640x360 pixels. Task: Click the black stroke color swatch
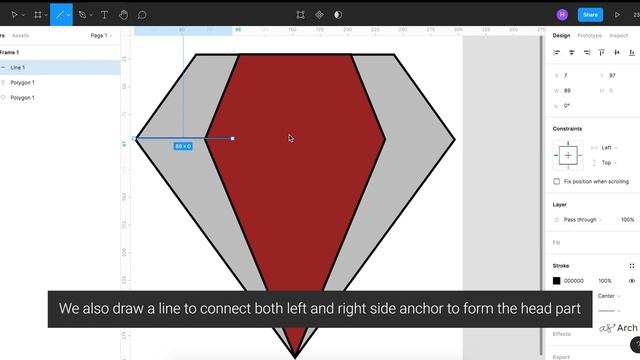tap(556, 281)
